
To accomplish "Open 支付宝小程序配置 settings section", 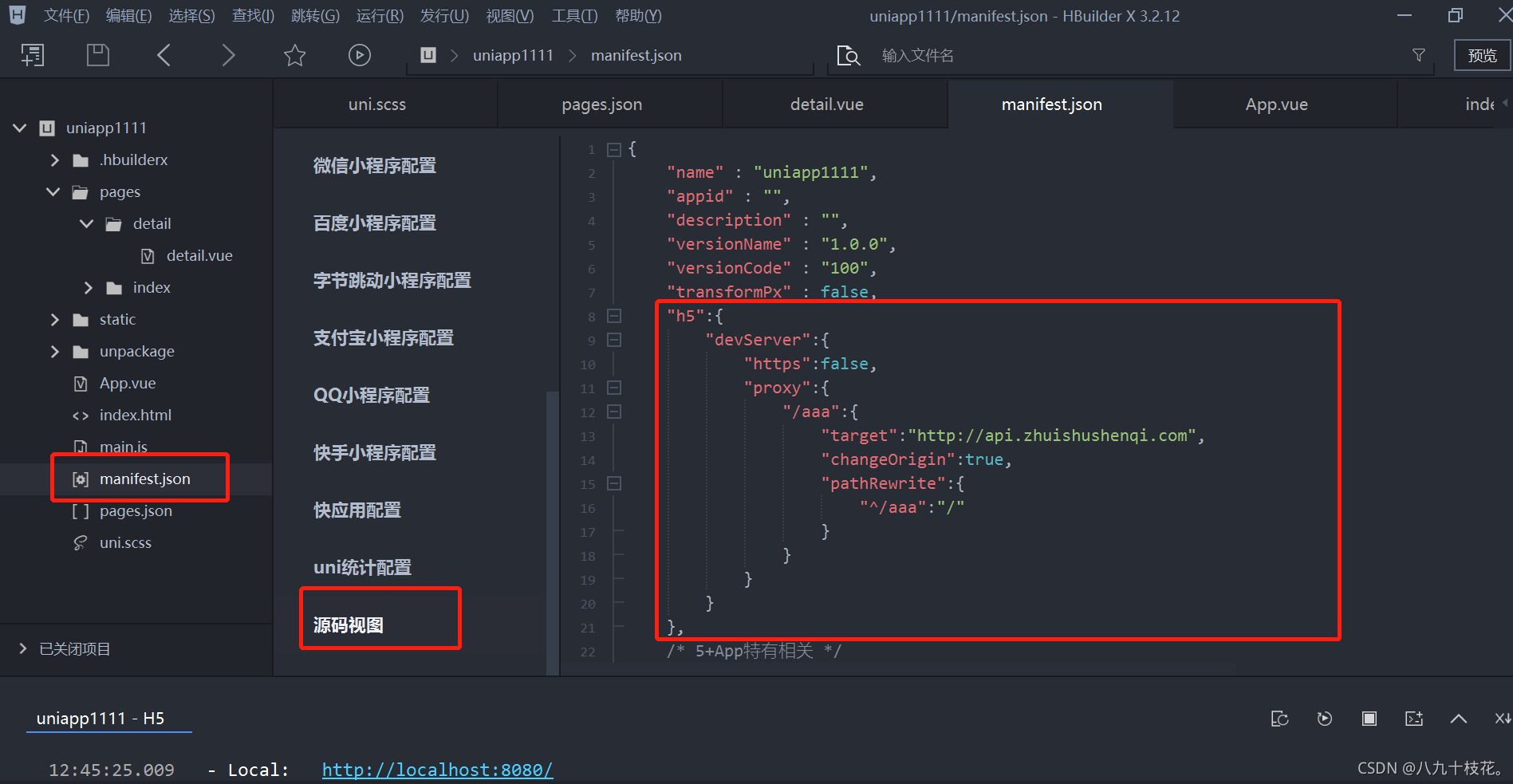I will click(x=384, y=337).
